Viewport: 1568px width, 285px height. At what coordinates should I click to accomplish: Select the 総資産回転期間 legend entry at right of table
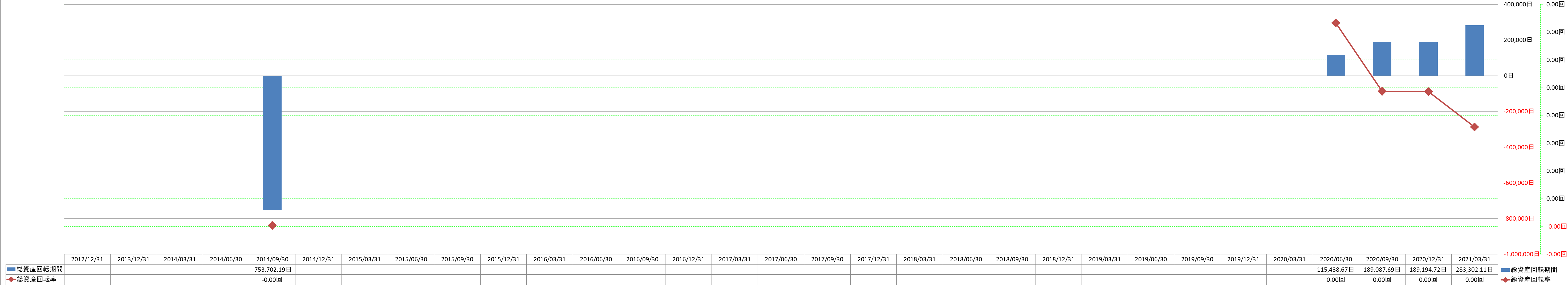1529,269
